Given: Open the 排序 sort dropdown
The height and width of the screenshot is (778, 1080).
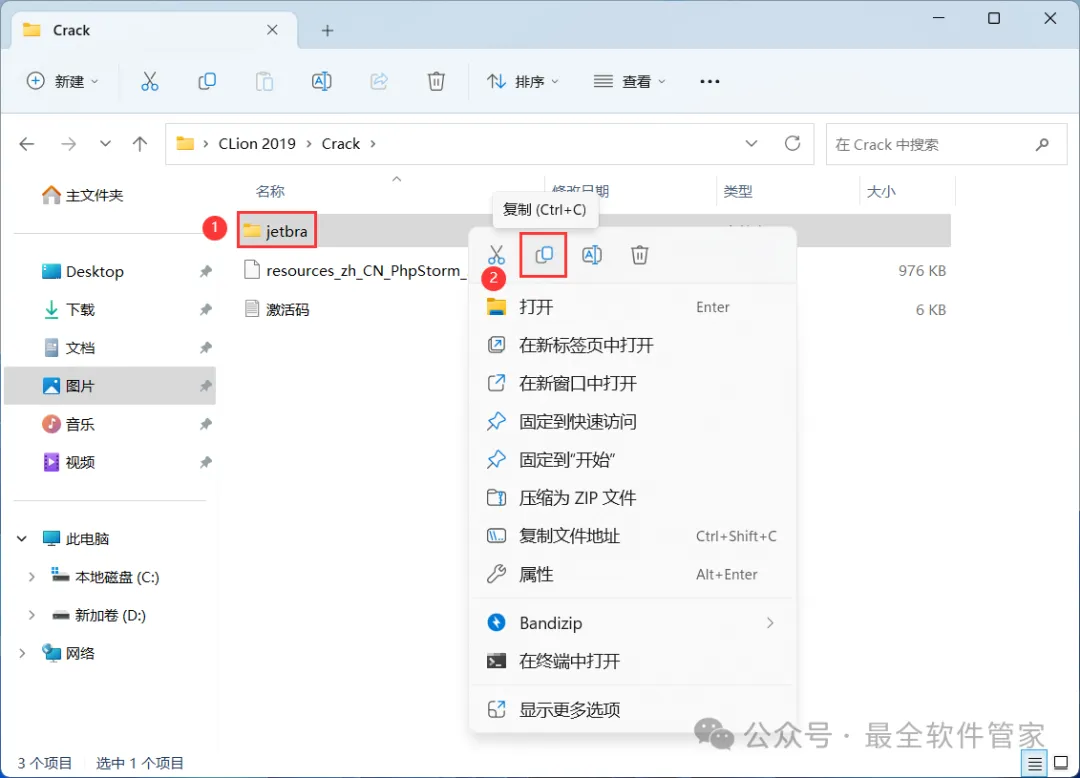Looking at the screenshot, I should tap(522, 81).
